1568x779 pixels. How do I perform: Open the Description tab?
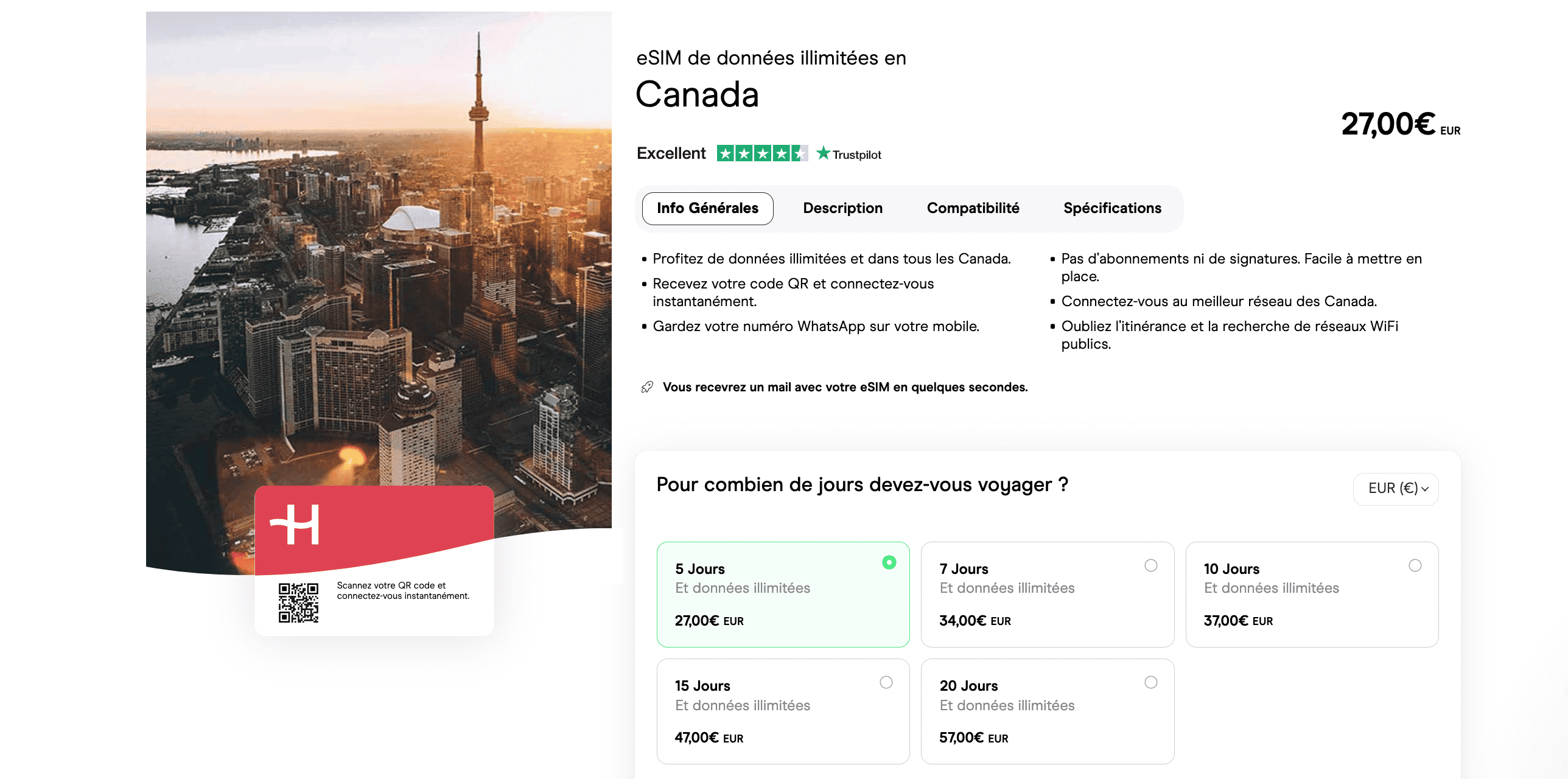pos(842,208)
